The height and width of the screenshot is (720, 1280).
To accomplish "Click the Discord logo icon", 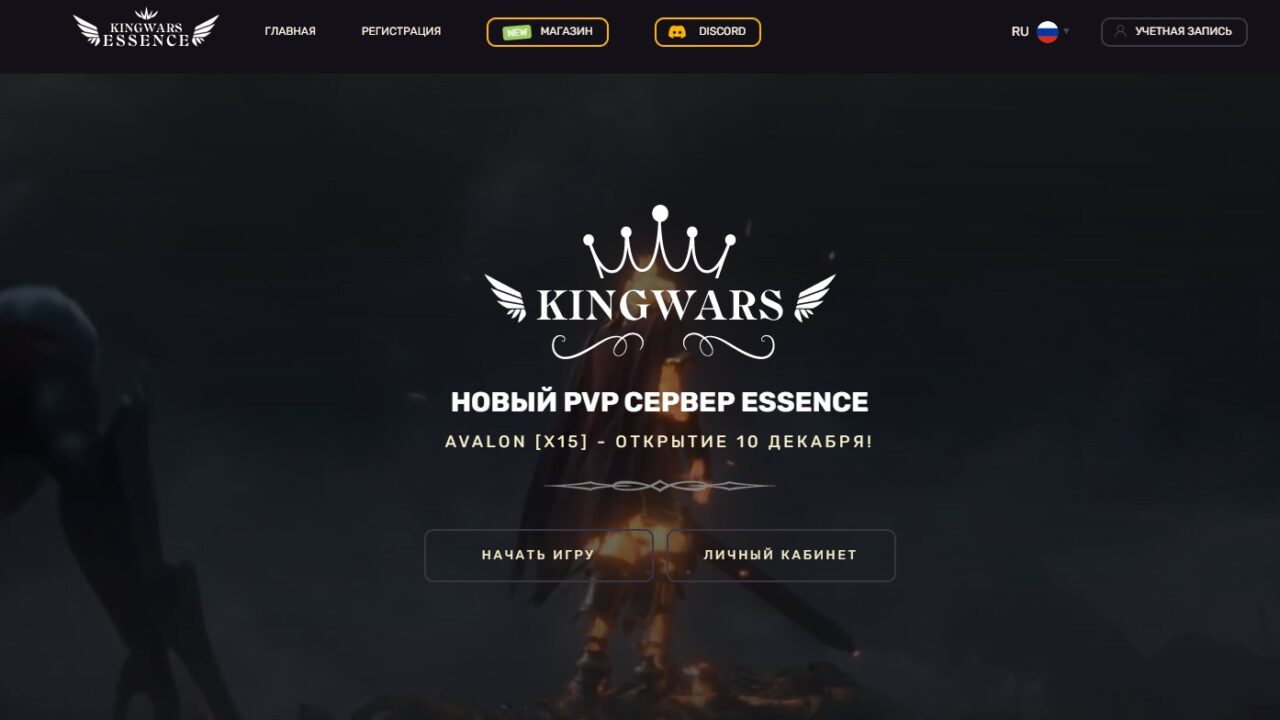I will [x=677, y=32].
